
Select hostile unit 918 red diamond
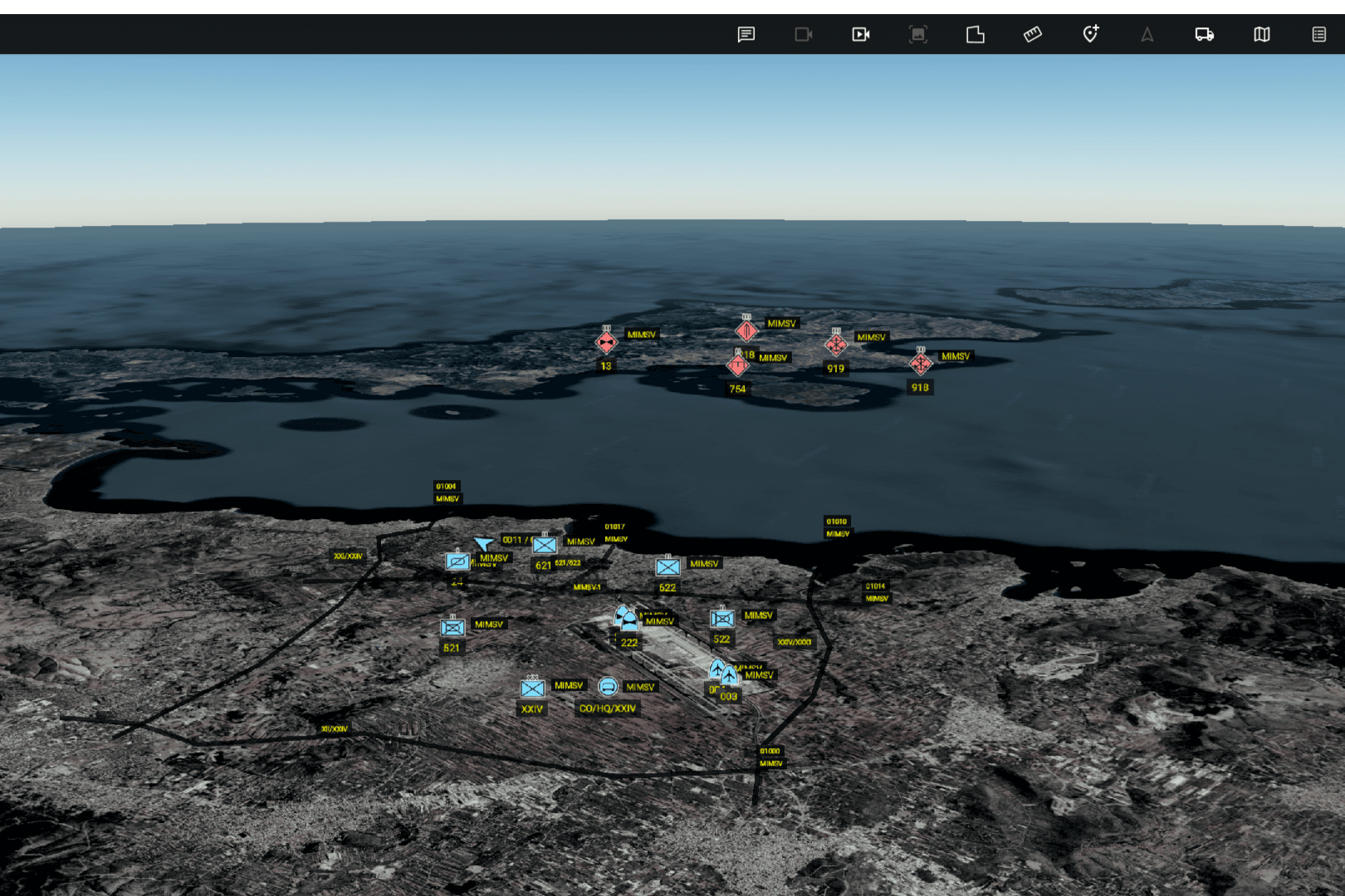pyautogui.click(x=920, y=364)
